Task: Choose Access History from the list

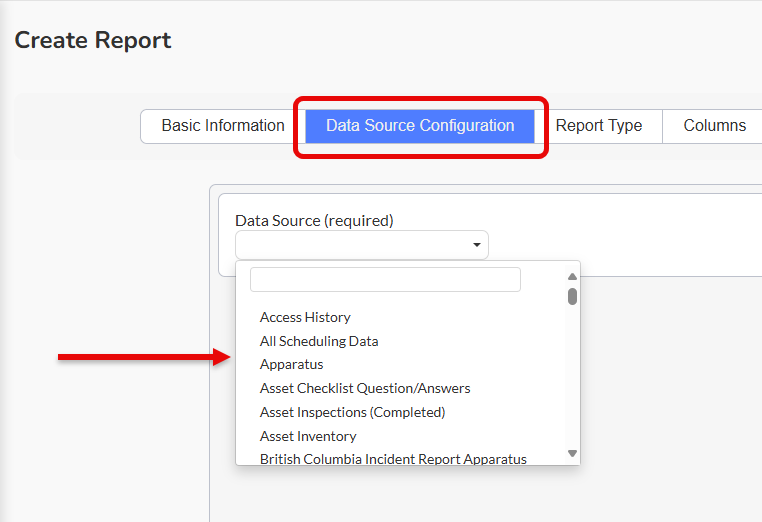Action: 305,317
